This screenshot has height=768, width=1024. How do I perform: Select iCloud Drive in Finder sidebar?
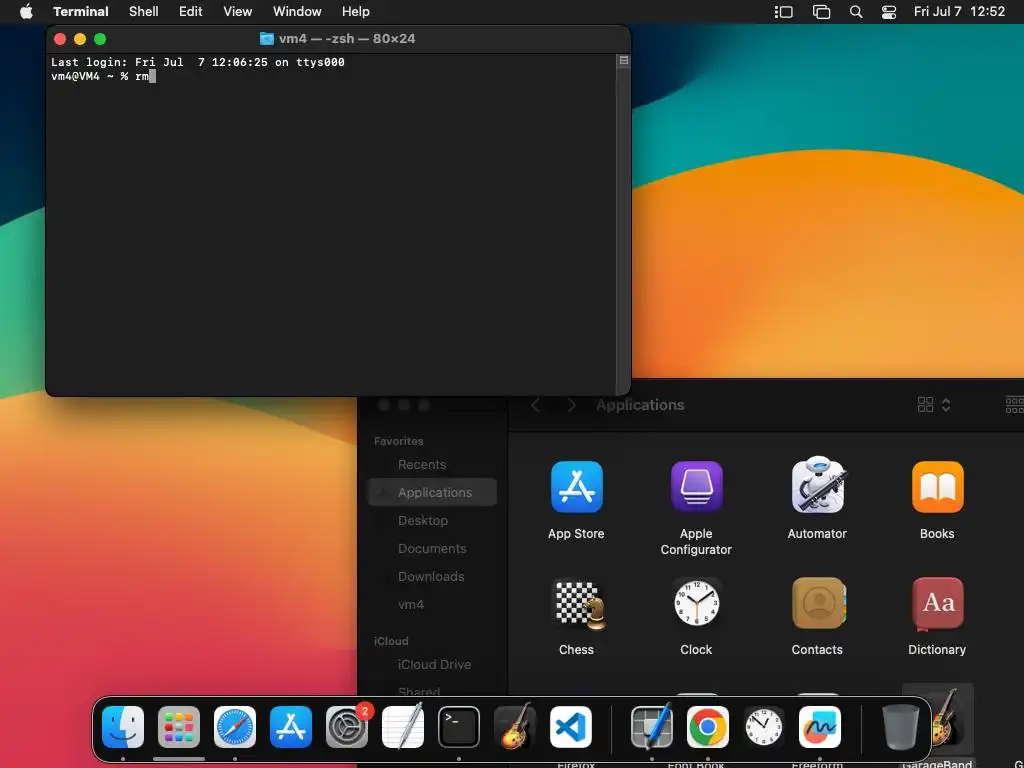coord(432,665)
